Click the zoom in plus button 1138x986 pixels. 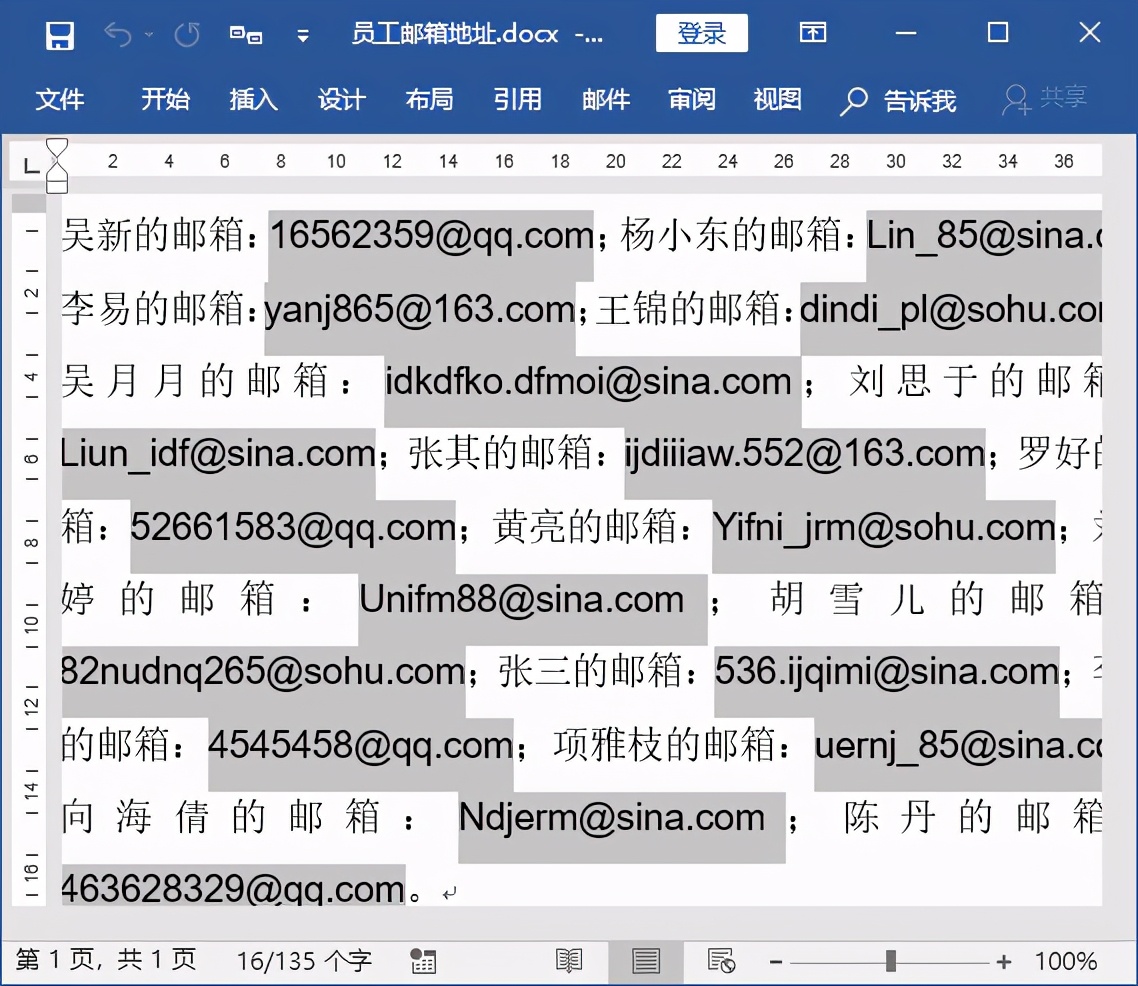coord(1002,962)
